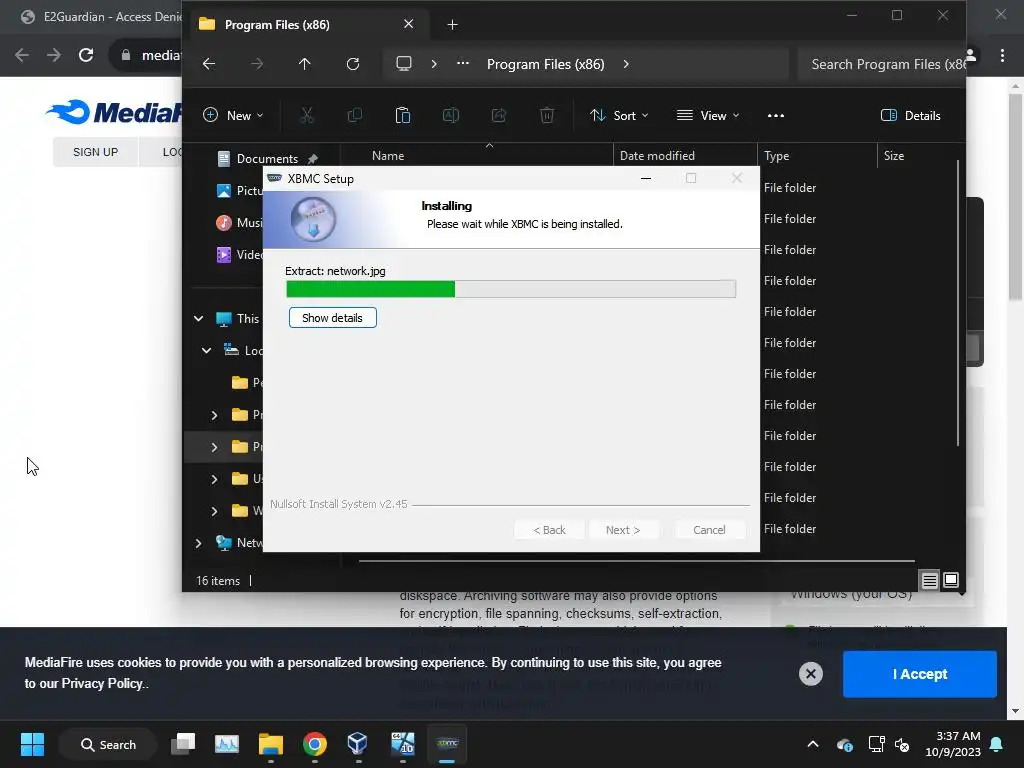1024x768 pixels.
Task: Click the address bar ellipsis in Explorer
Action: pyautogui.click(x=463, y=64)
